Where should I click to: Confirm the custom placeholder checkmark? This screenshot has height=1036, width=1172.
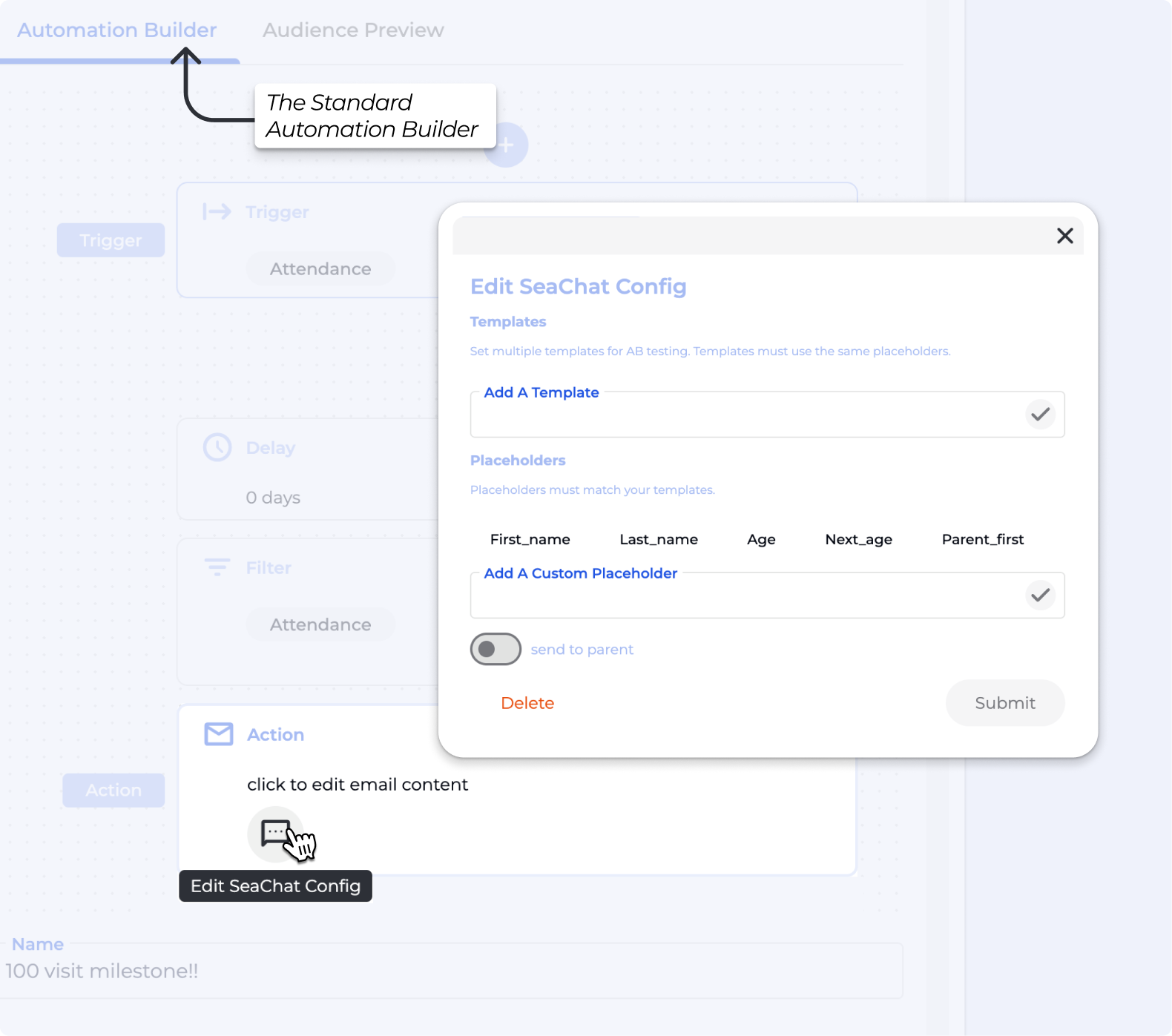coord(1041,595)
